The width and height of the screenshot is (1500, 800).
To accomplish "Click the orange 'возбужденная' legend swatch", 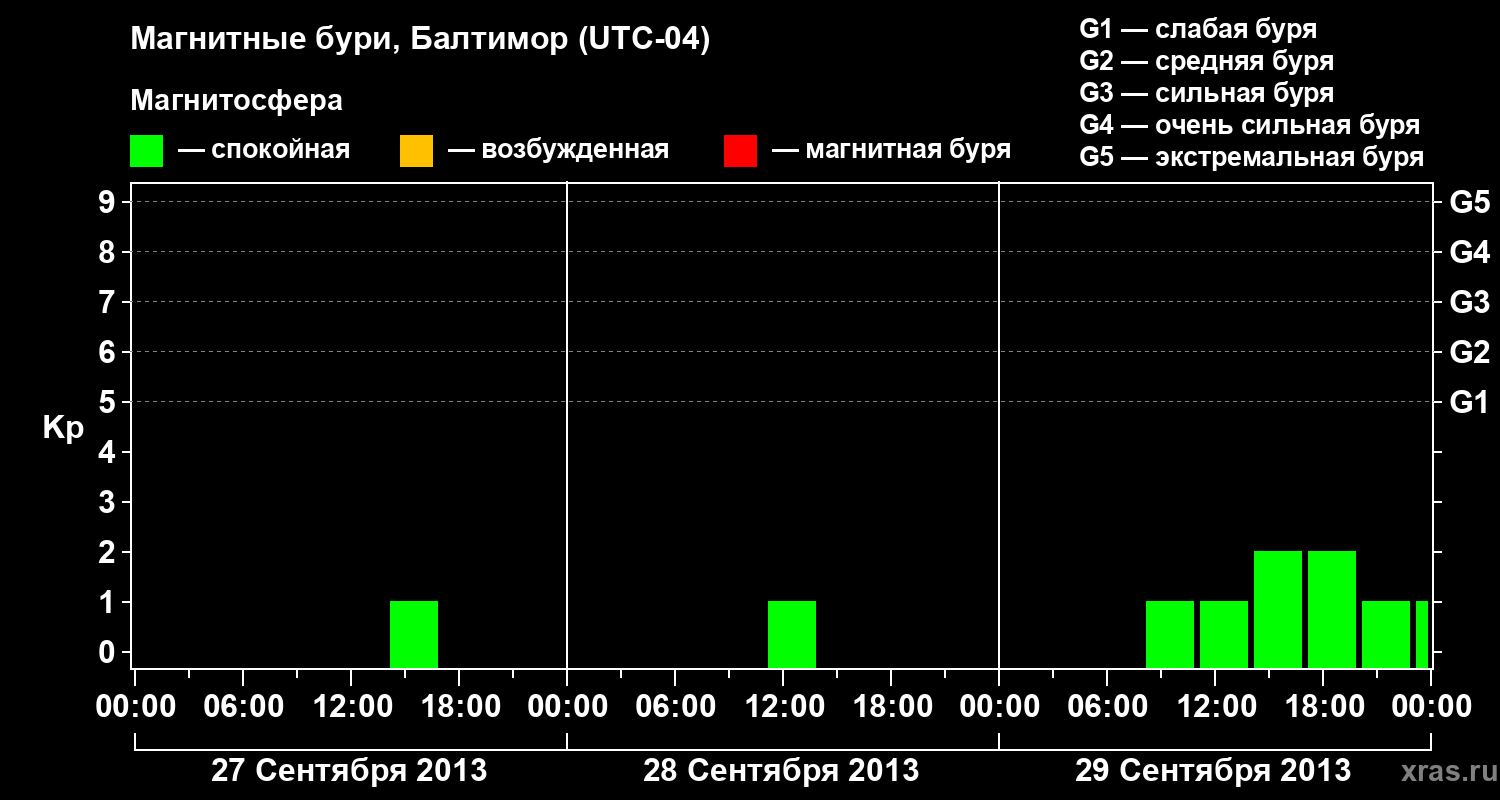I will 416,151.
